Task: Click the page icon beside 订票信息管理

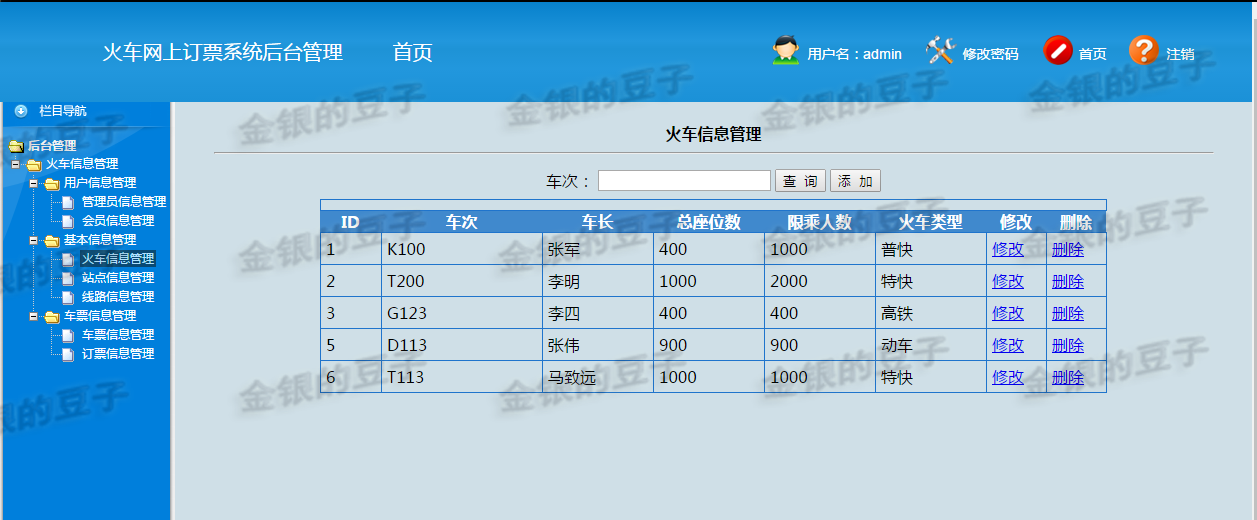Action: coord(68,355)
